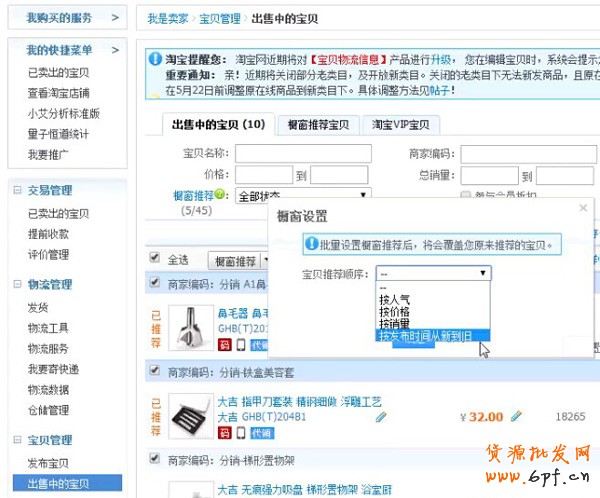600x498 pixels.
Task: Click the red 码 icon under 指甲刀套装
Action: (225, 433)
